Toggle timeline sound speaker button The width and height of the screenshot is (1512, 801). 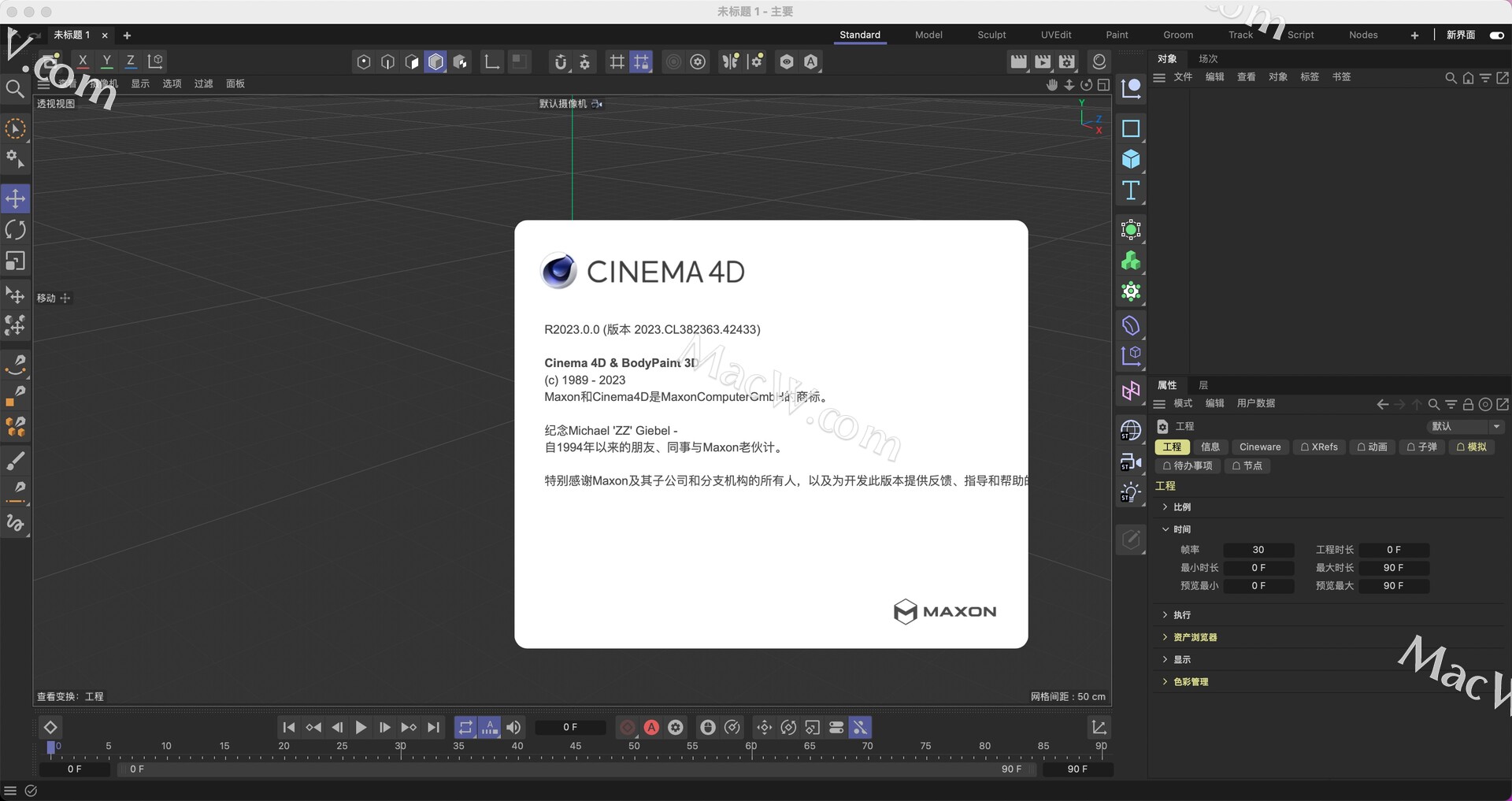(513, 727)
